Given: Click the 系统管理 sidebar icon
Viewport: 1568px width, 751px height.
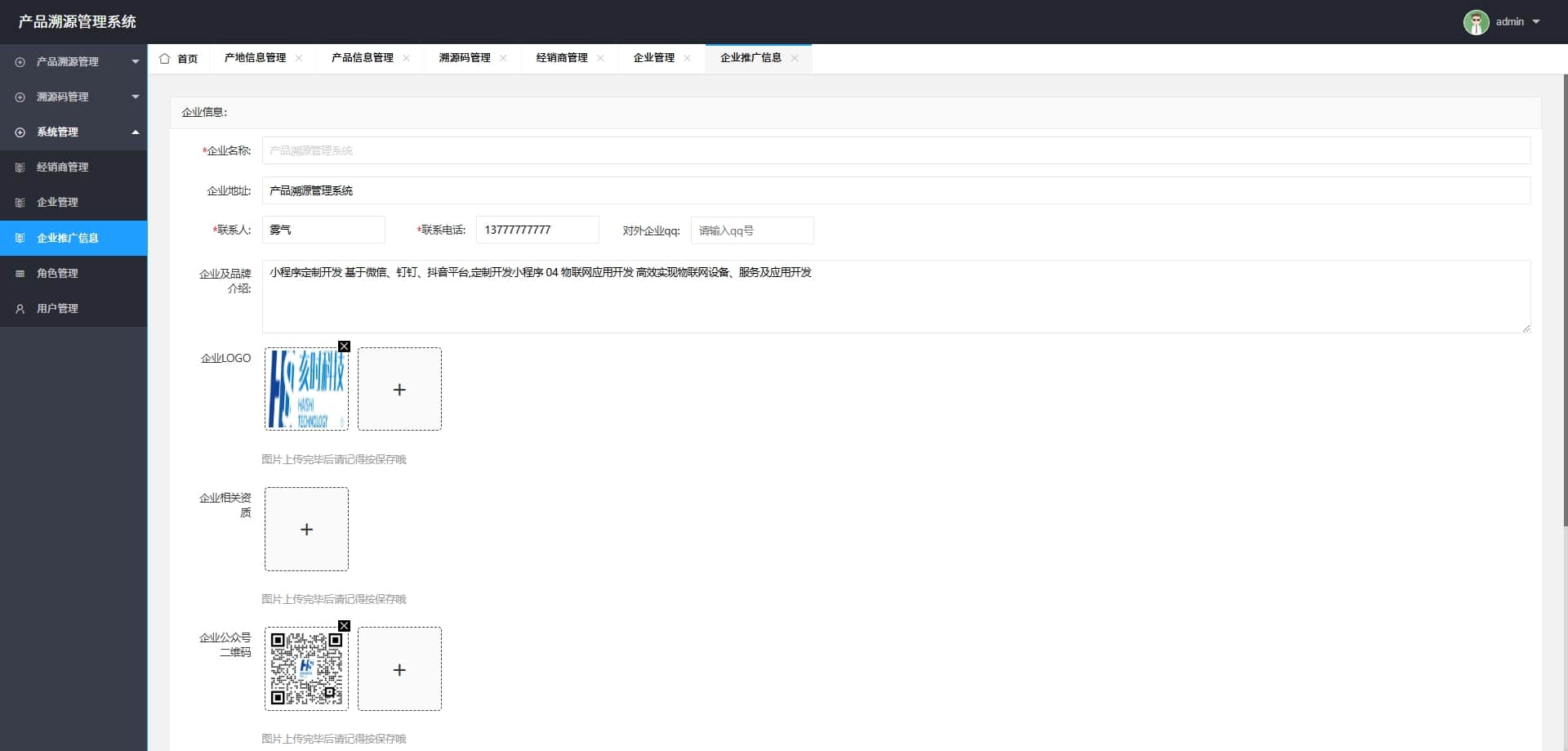Looking at the screenshot, I should (x=20, y=132).
